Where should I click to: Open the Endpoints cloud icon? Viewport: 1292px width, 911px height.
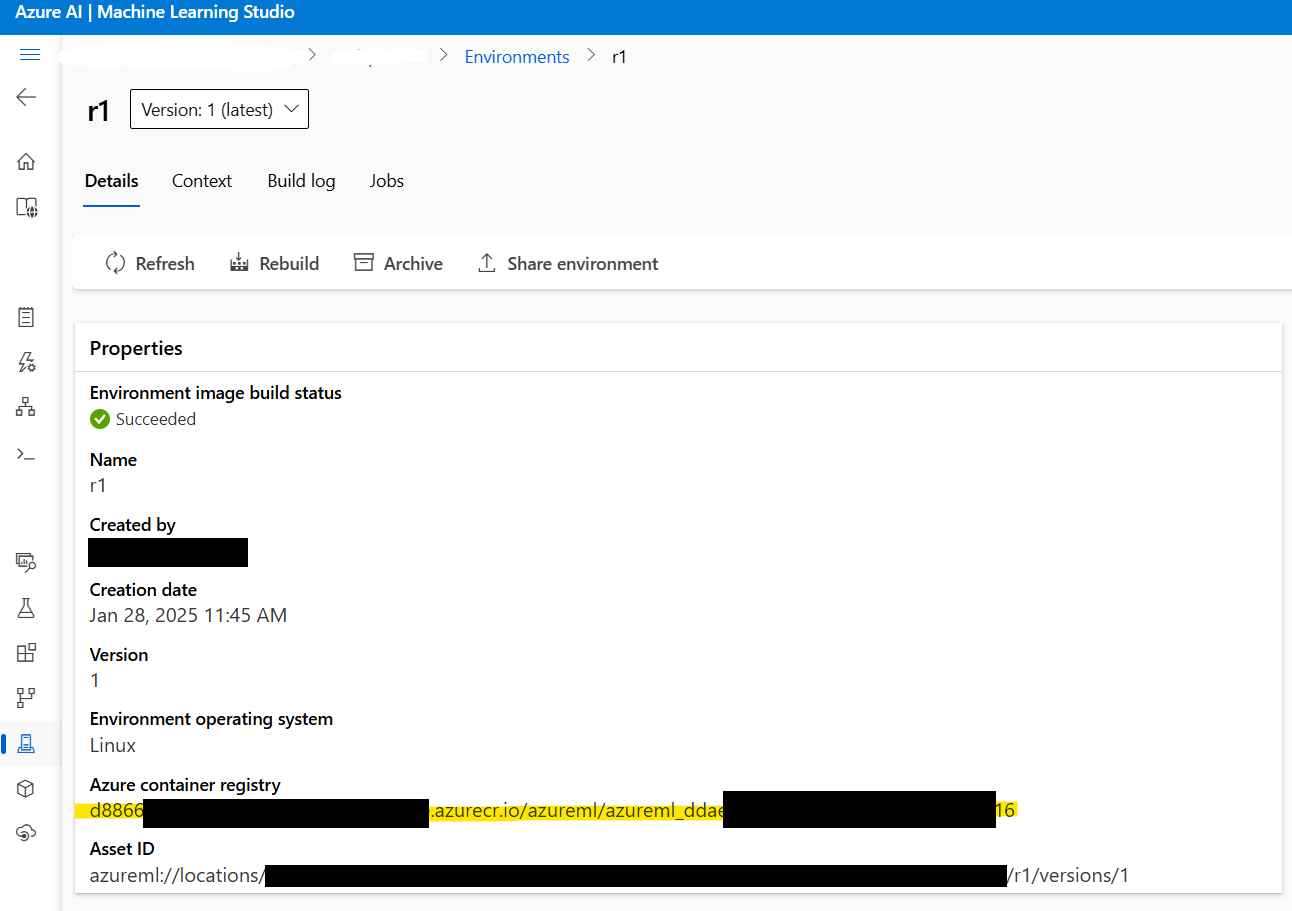tap(27, 833)
